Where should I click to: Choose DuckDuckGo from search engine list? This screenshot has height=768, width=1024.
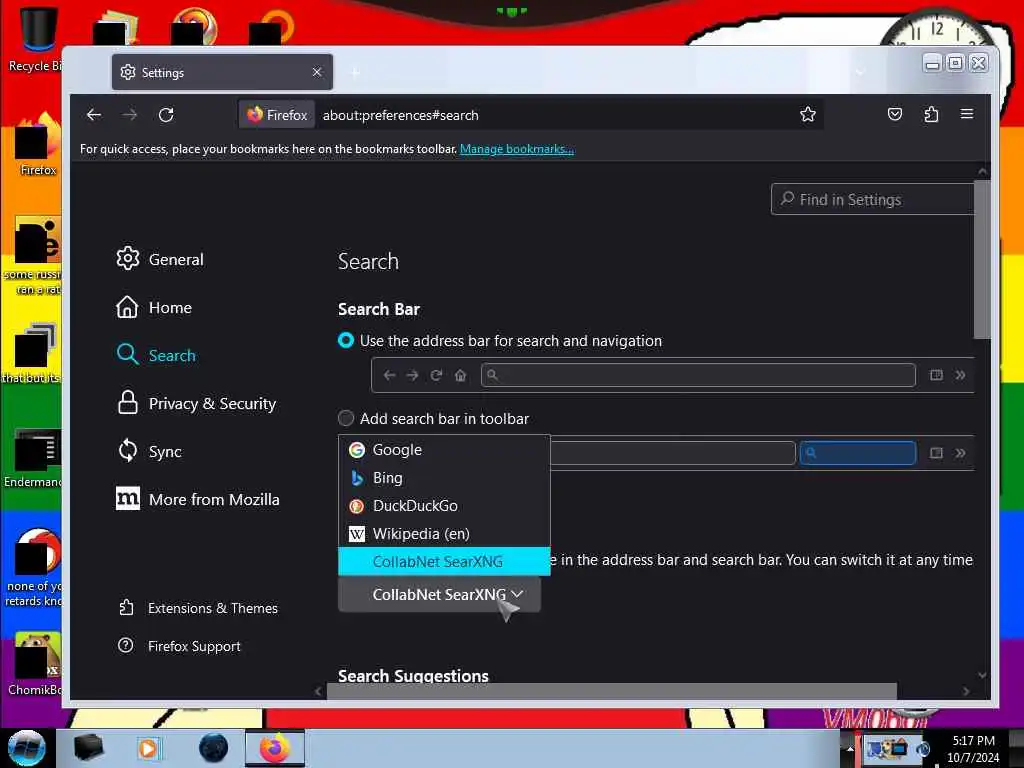click(x=444, y=506)
